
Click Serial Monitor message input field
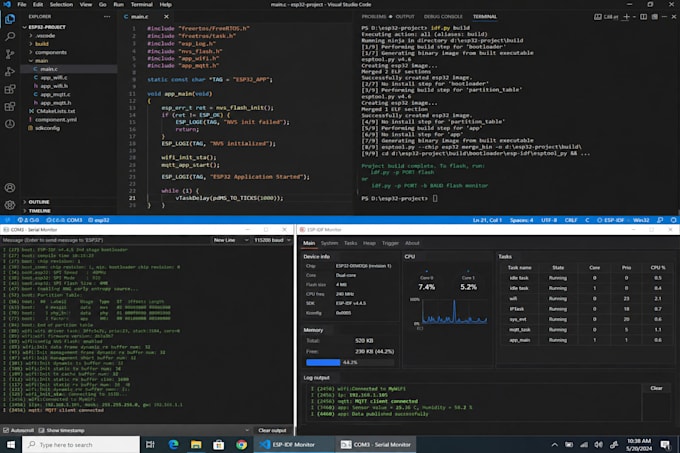pyautogui.click(x=106, y=240)
